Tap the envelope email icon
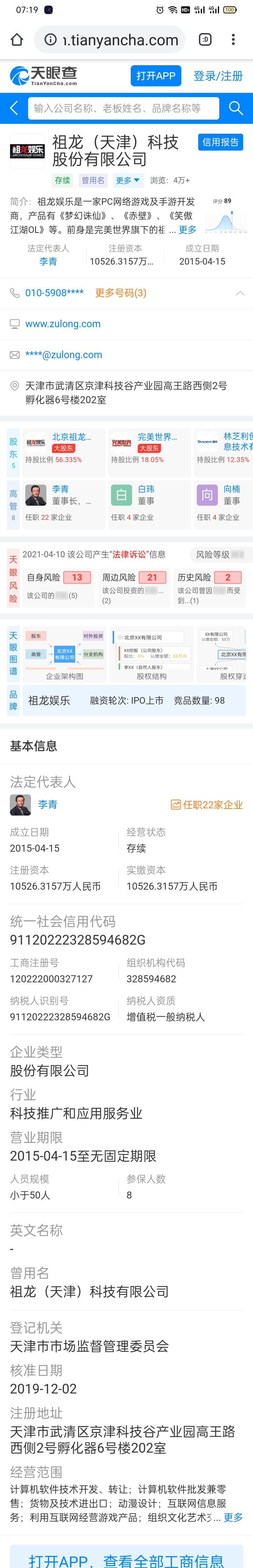Viewport: 253px width, 1568px height. 15,355
